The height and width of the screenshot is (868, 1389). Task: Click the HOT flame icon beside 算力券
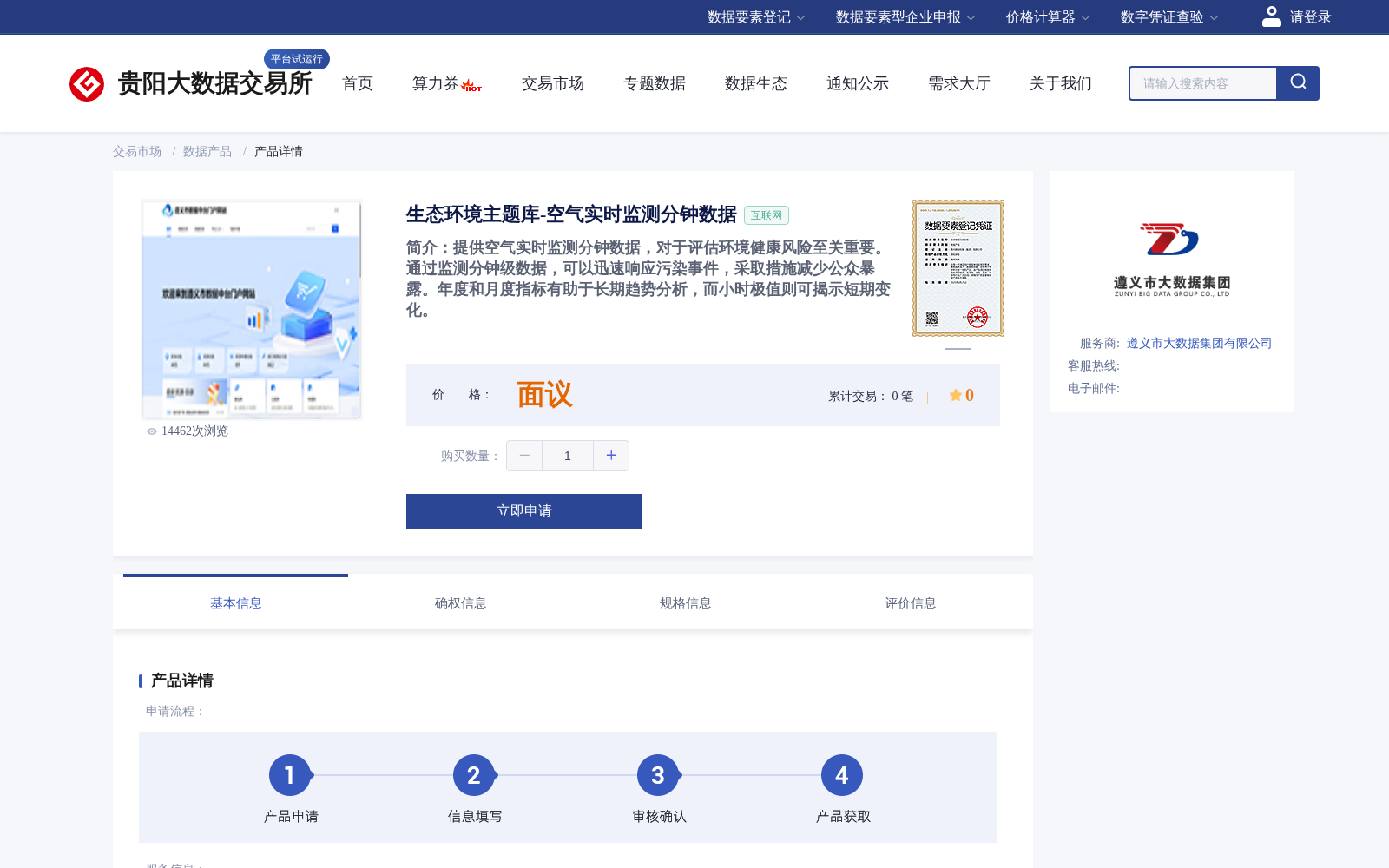point(471,86)
